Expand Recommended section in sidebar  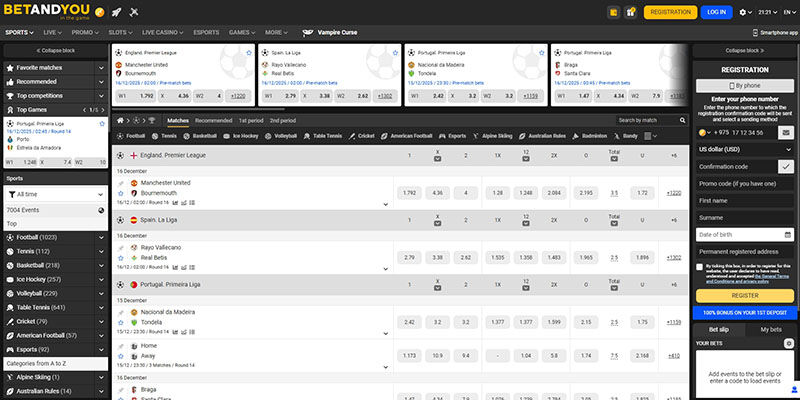pos(101,82)
